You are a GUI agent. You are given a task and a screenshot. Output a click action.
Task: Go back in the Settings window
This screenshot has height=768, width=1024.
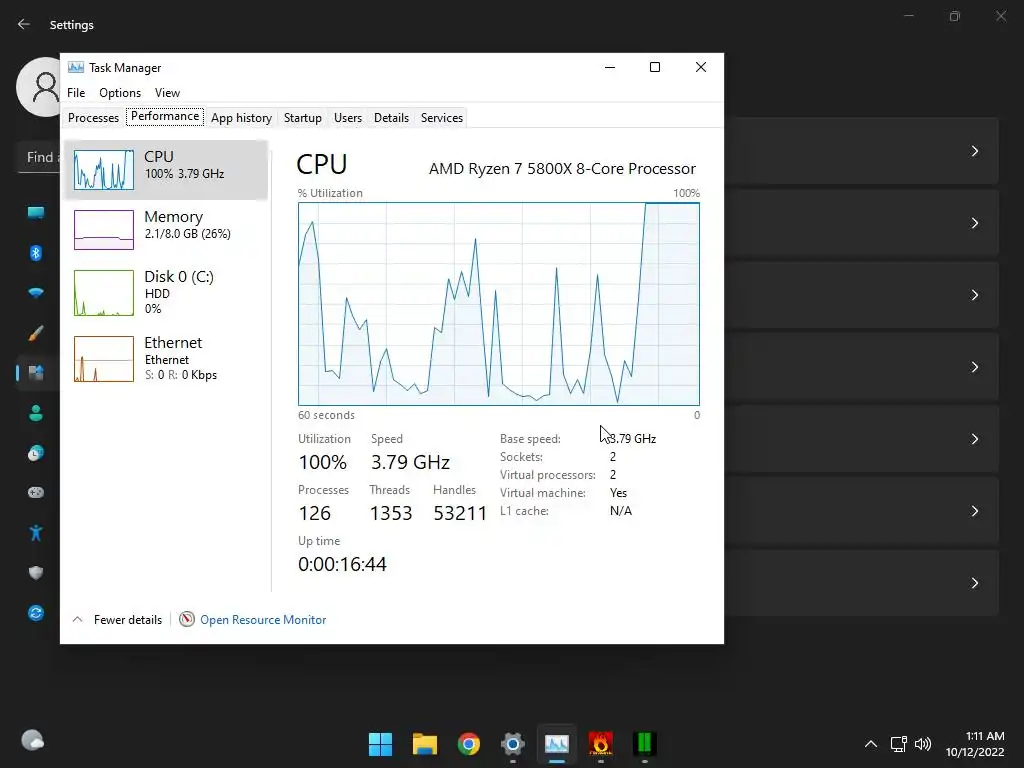click(x=24, y=24)
